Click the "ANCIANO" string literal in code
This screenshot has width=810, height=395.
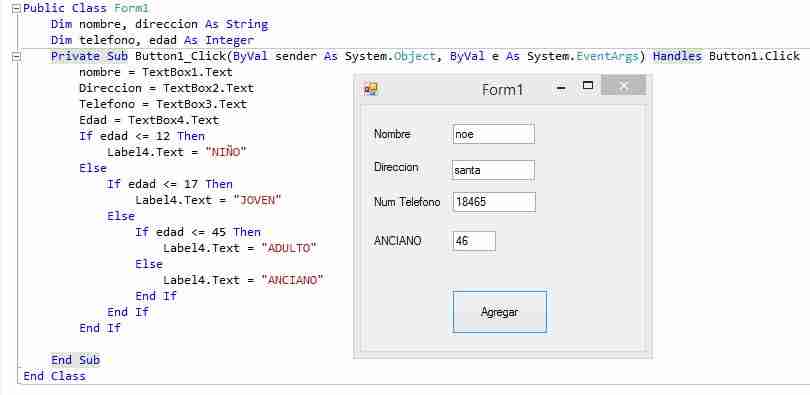pyautogui.click(x=292, y=280)
